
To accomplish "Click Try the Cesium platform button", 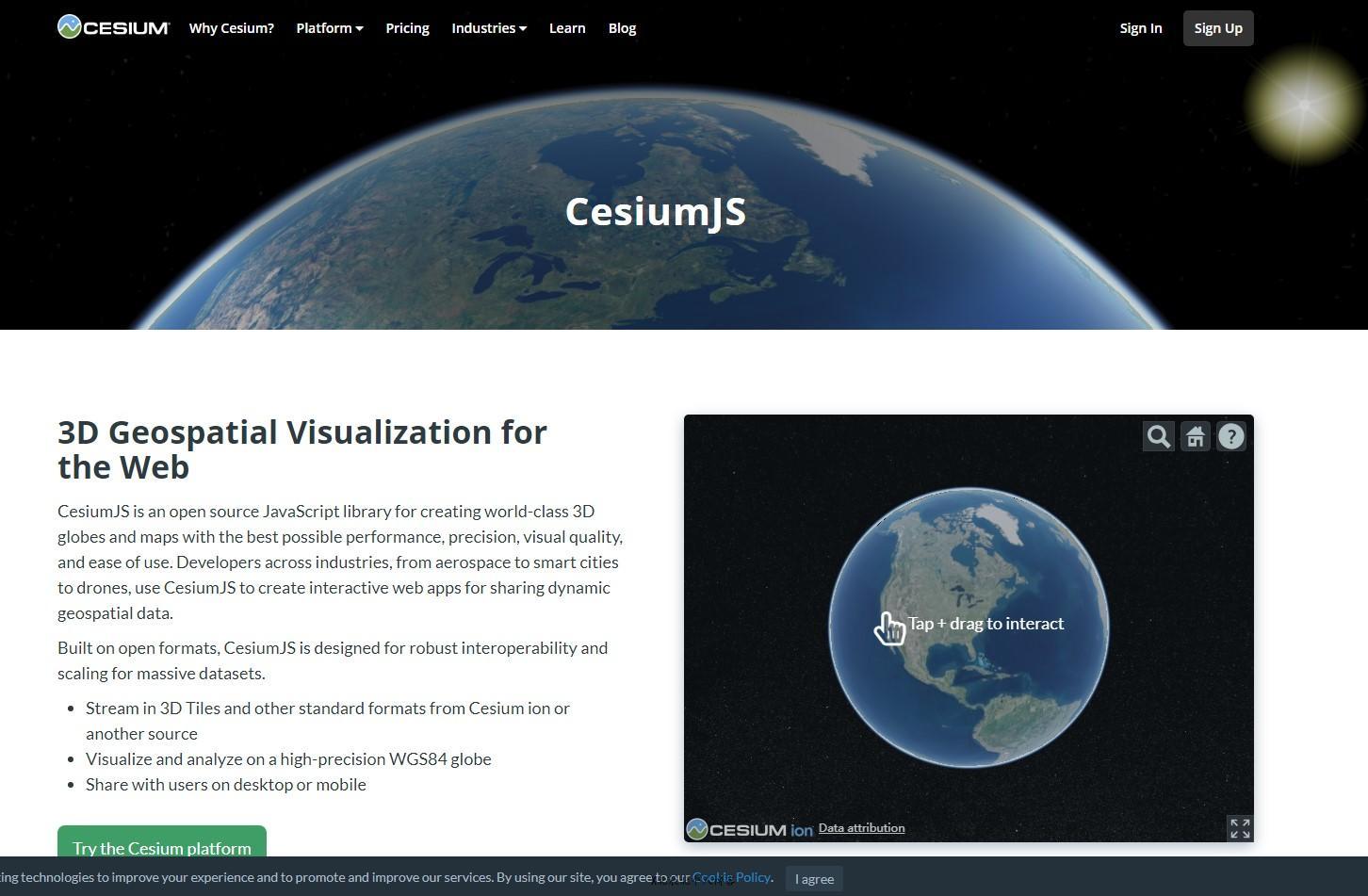I will 162,845.
